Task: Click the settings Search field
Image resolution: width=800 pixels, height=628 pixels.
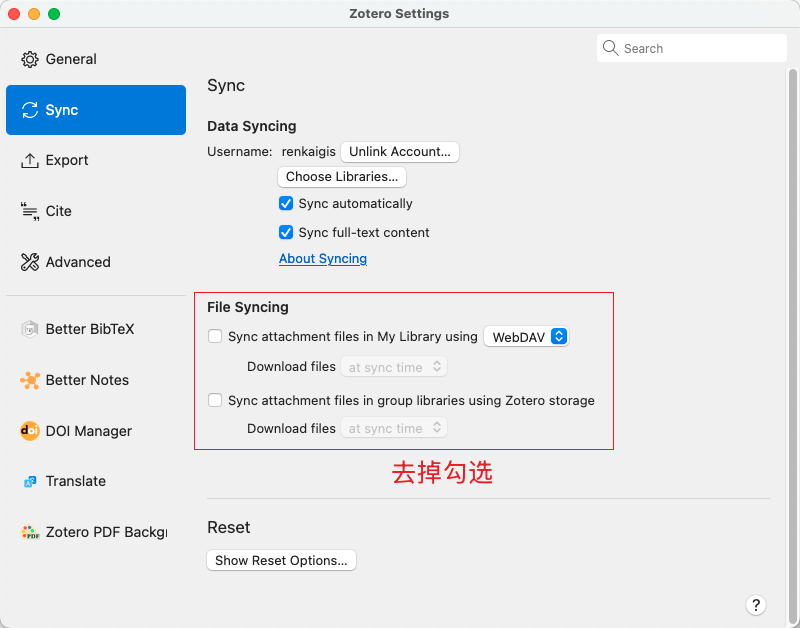Action: (691, 48)
